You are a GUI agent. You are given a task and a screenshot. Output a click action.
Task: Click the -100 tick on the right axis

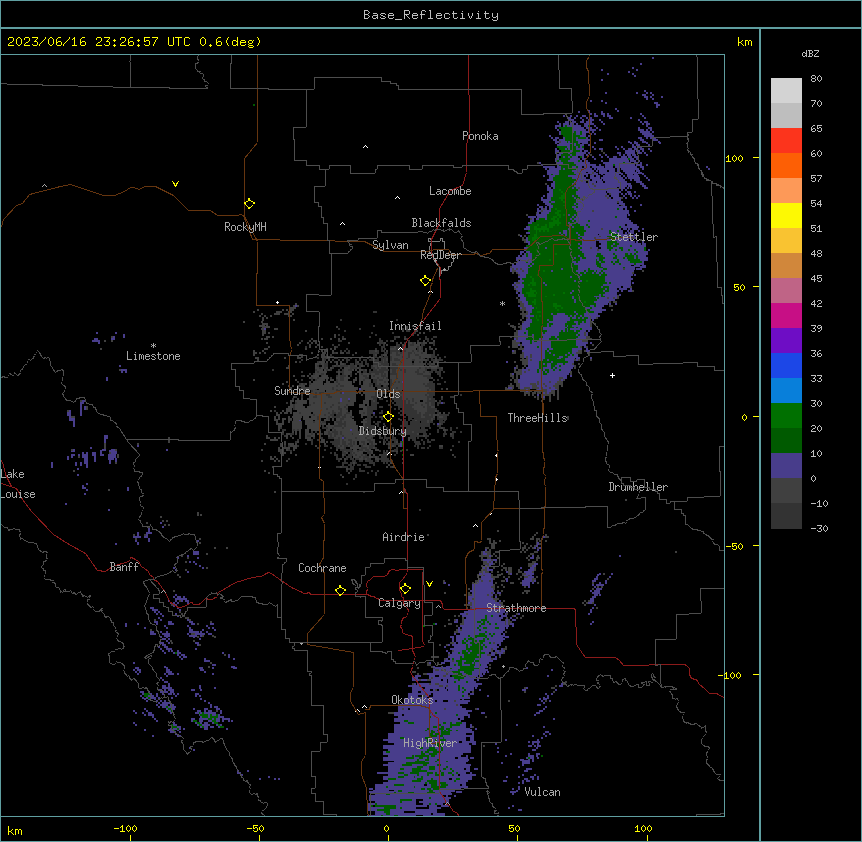click(x=730, y=675)
